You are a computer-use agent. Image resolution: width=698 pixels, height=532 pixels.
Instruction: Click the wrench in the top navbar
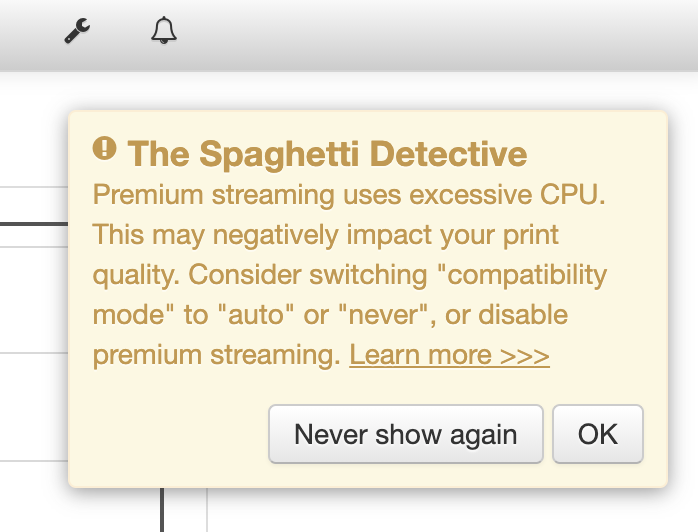77,32
